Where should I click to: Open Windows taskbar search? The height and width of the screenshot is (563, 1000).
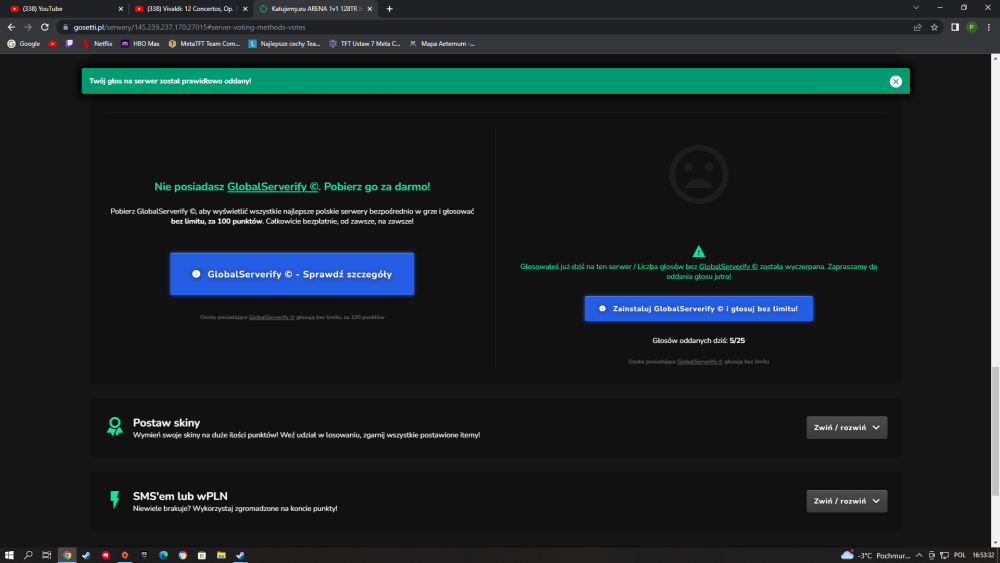28,555
